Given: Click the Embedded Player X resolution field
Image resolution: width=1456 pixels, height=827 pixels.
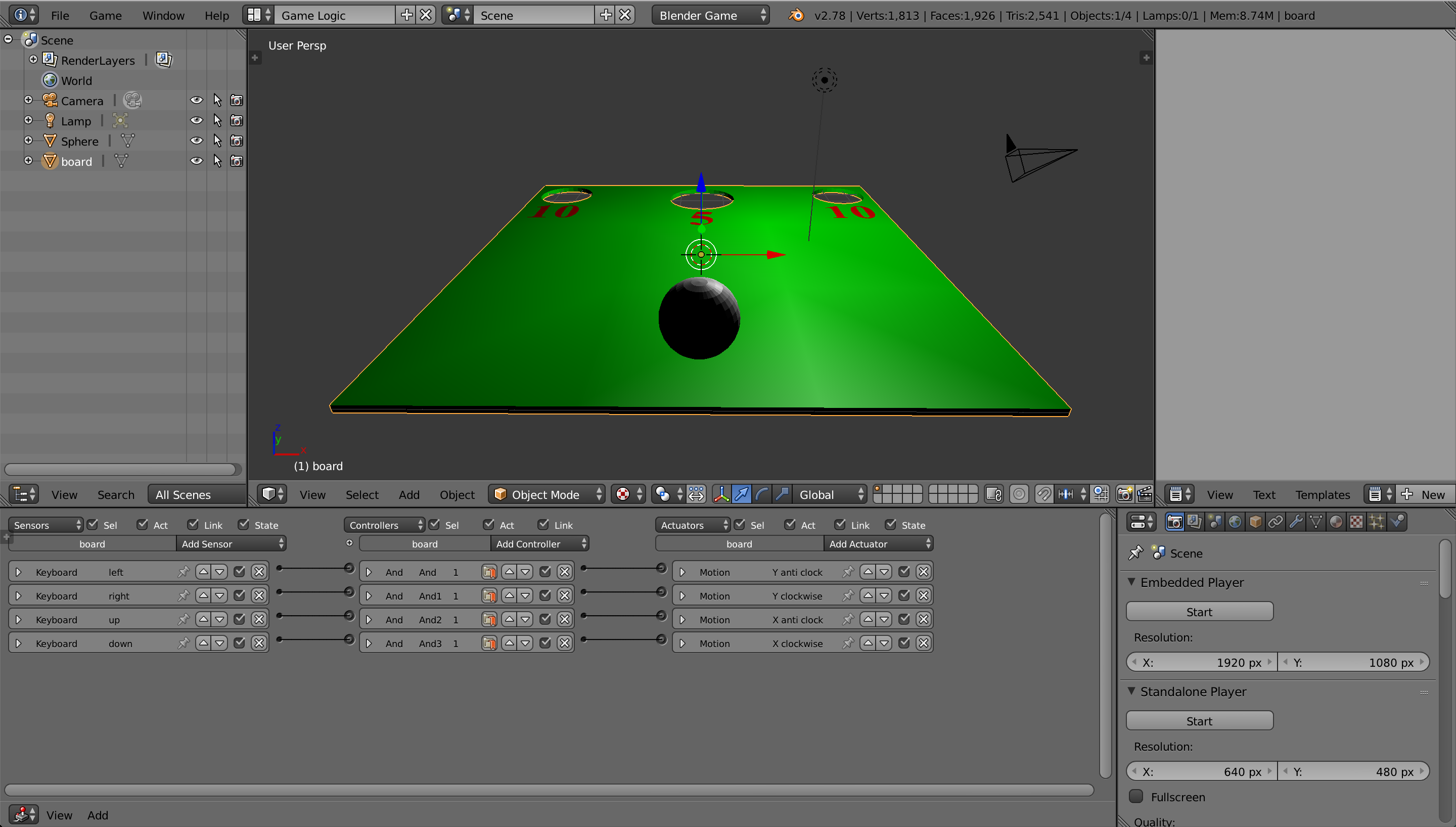Looking at the screenshot, I should pyautogui.click(x=1201, y=662).
